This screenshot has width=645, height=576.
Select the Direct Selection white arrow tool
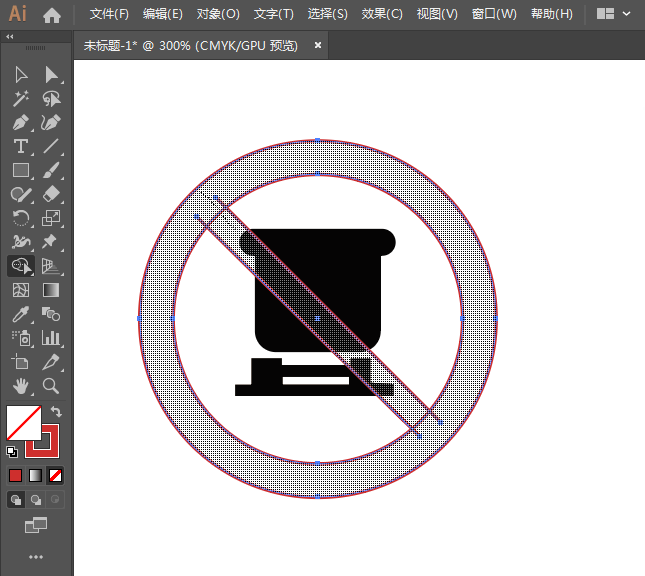[51, 75]
